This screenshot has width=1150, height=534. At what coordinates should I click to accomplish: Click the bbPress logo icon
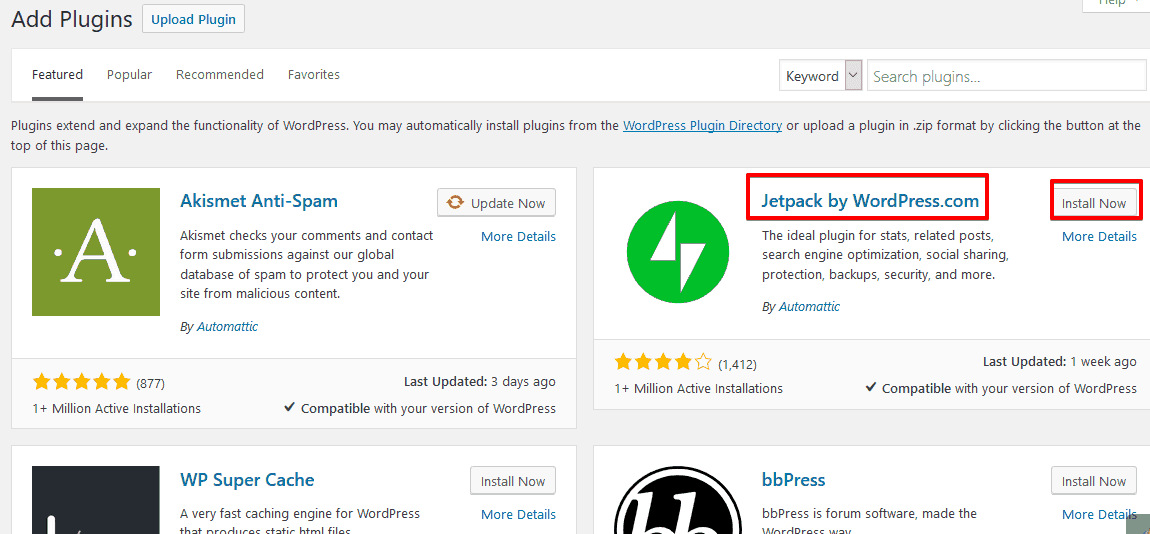tap(678, 500)
